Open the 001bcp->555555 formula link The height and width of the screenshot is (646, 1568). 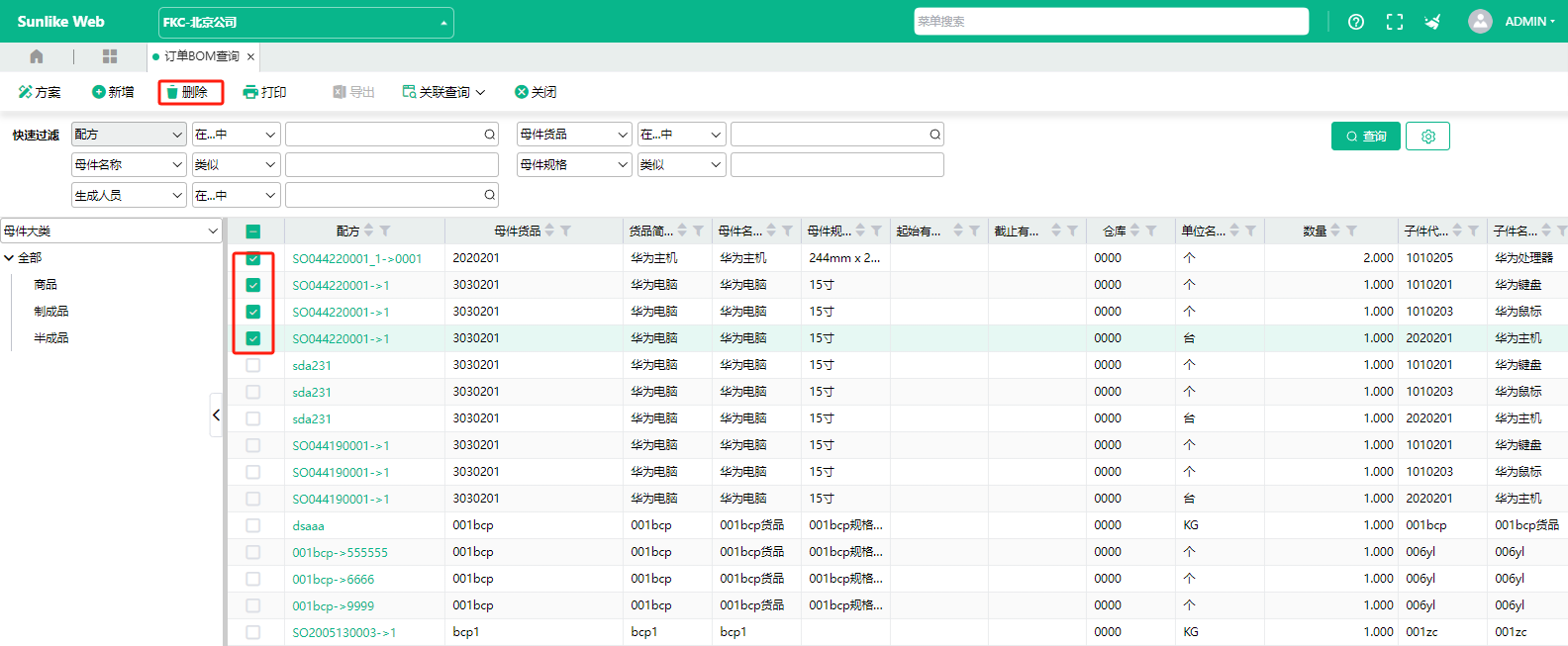pyautogui.click(x=341, y=552)
